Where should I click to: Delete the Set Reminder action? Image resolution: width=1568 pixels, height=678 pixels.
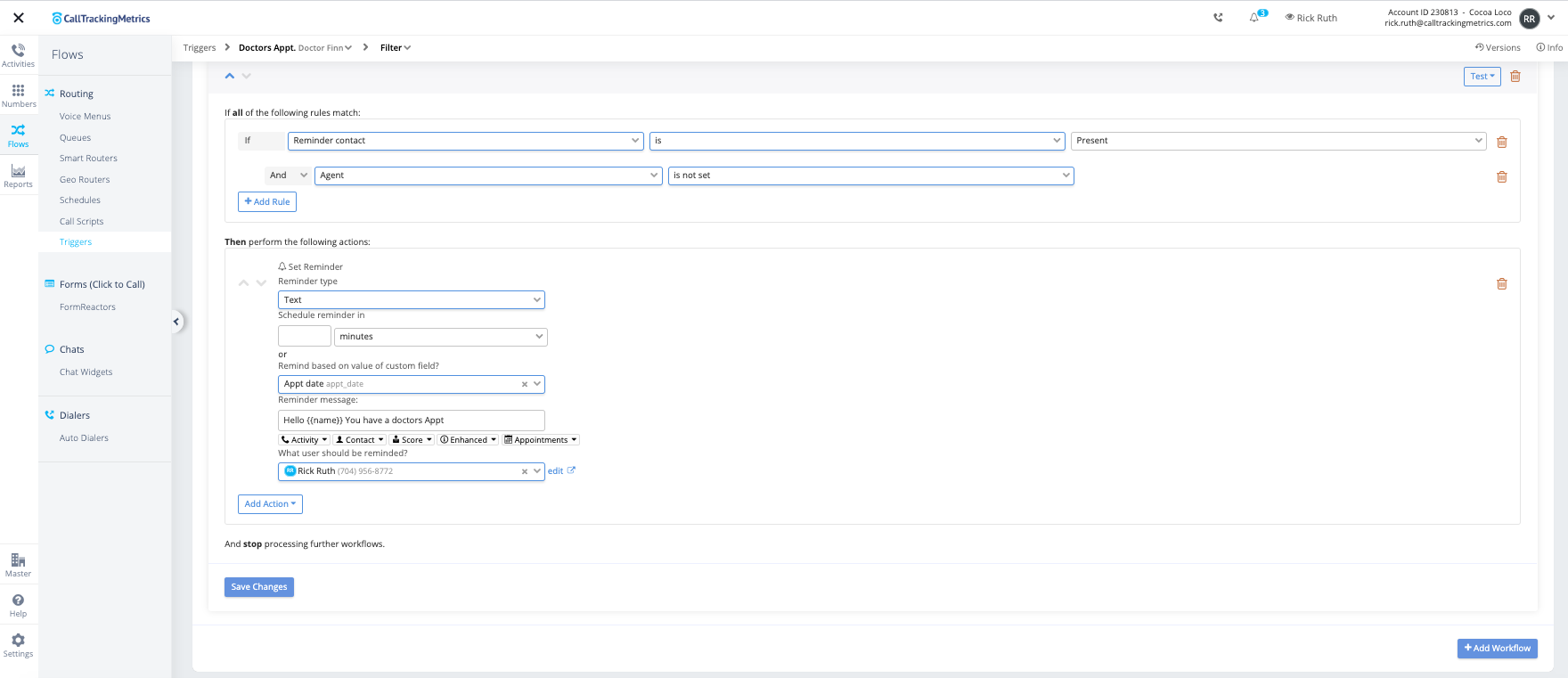(x=1501, y=283)
